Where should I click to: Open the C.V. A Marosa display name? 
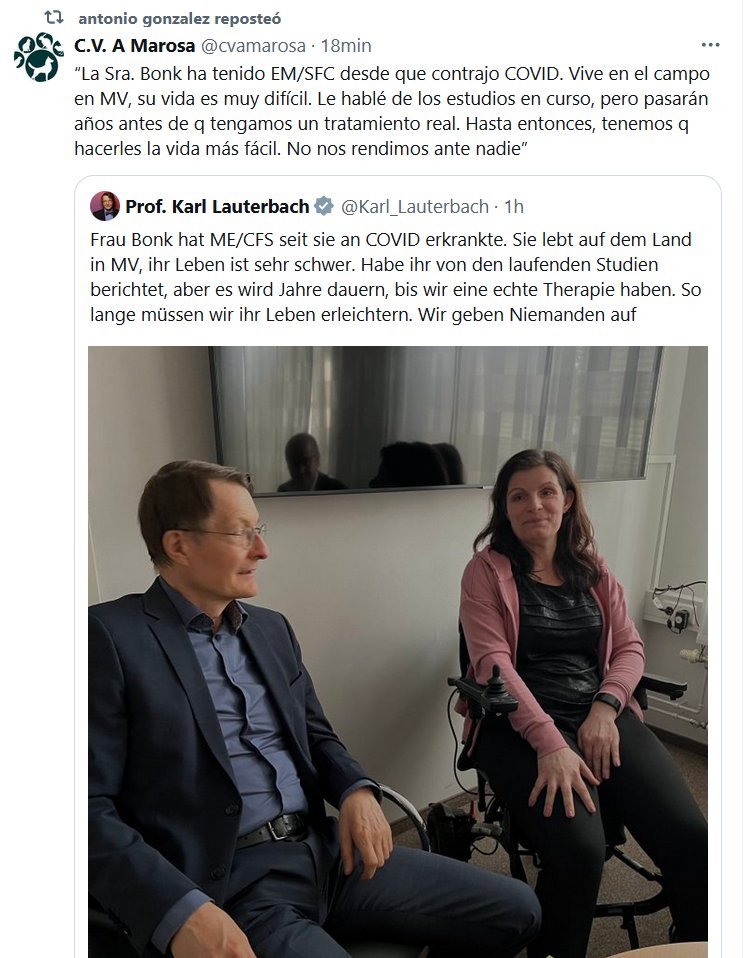pos(134,45)
